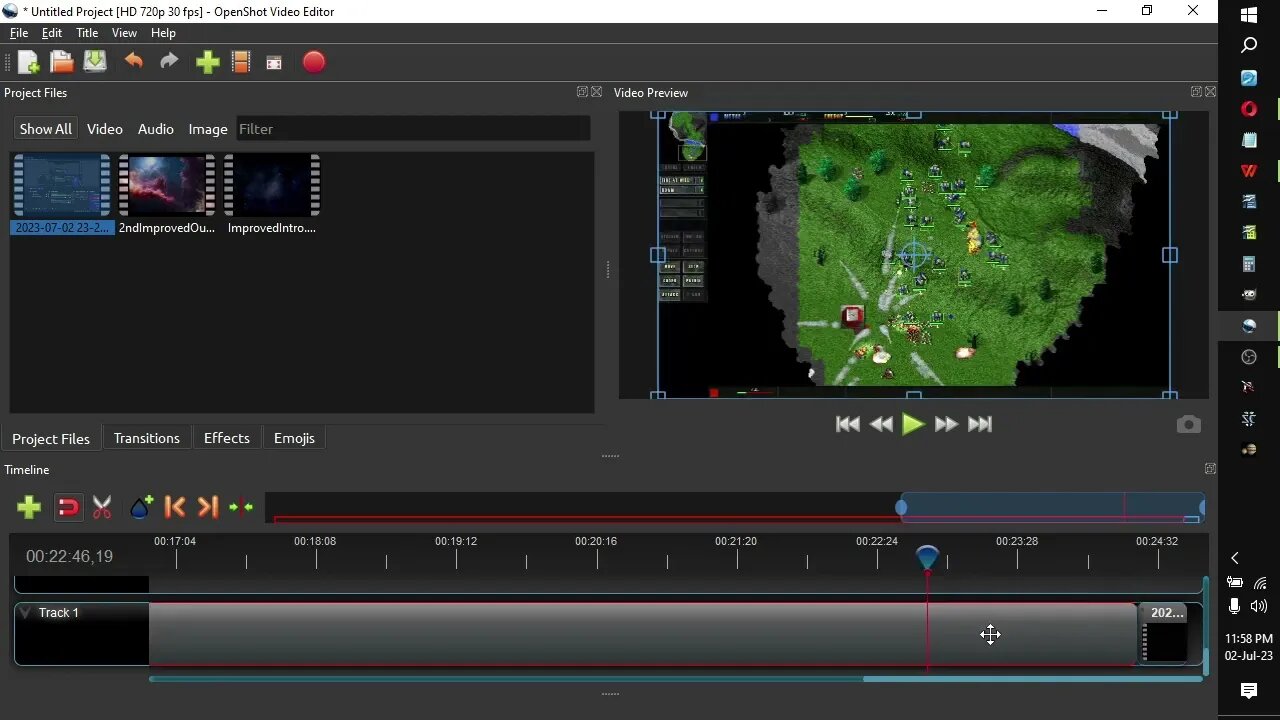Click the blue playhead marker on the ruler
This screenshot has width=1280, height=720.
coord(927,556)
